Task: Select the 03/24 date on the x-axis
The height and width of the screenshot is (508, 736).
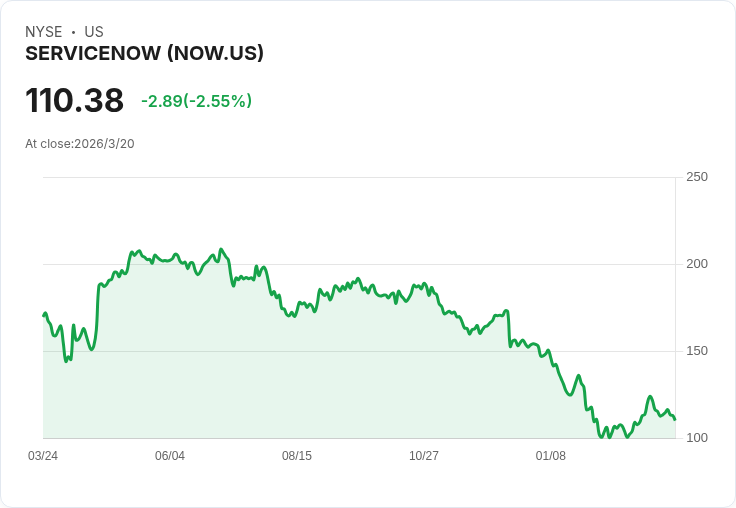Action: [43, 456]
